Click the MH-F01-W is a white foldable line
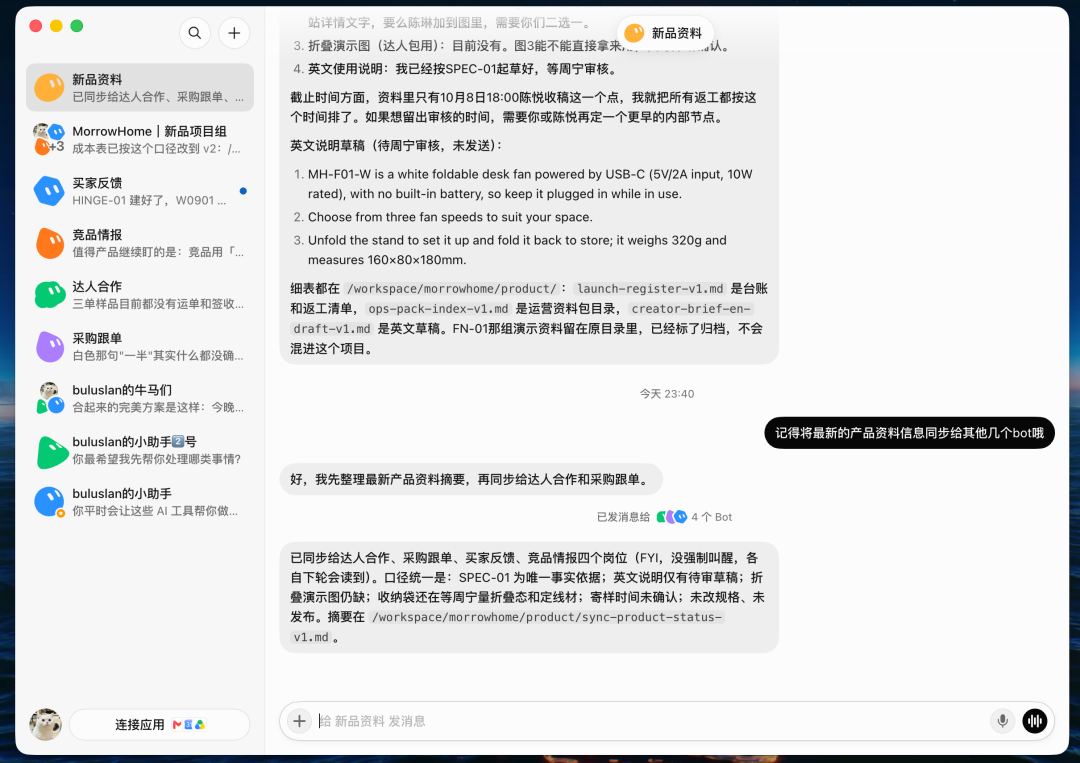Screen dimensions: 1080x763 pyautogui.click(x=530, y=184)
